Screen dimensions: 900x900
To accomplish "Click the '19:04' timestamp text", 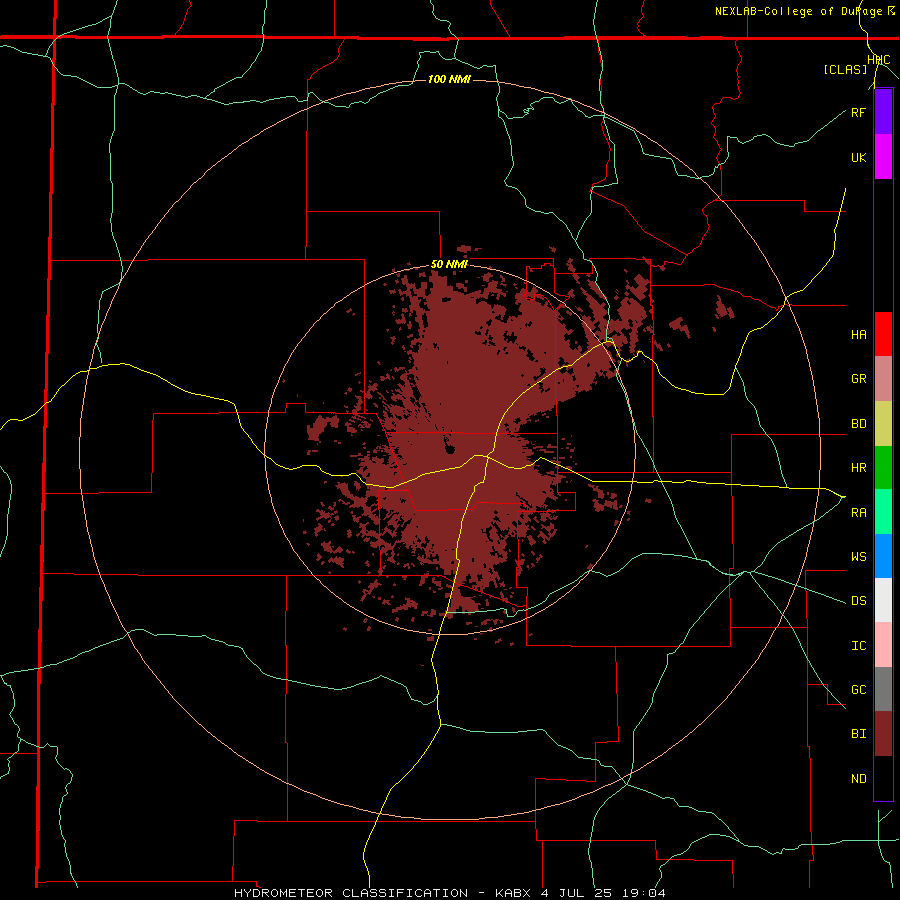I will (646, 893).
